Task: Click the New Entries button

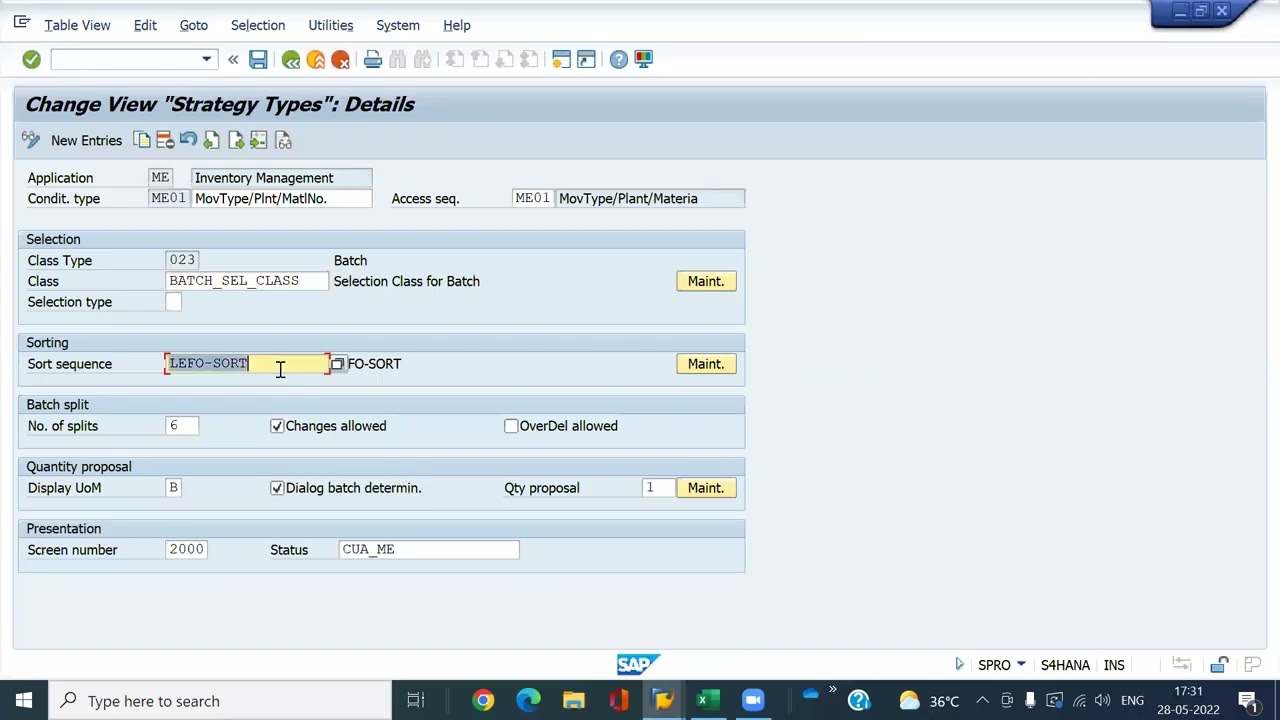Action: coord(86,140)
